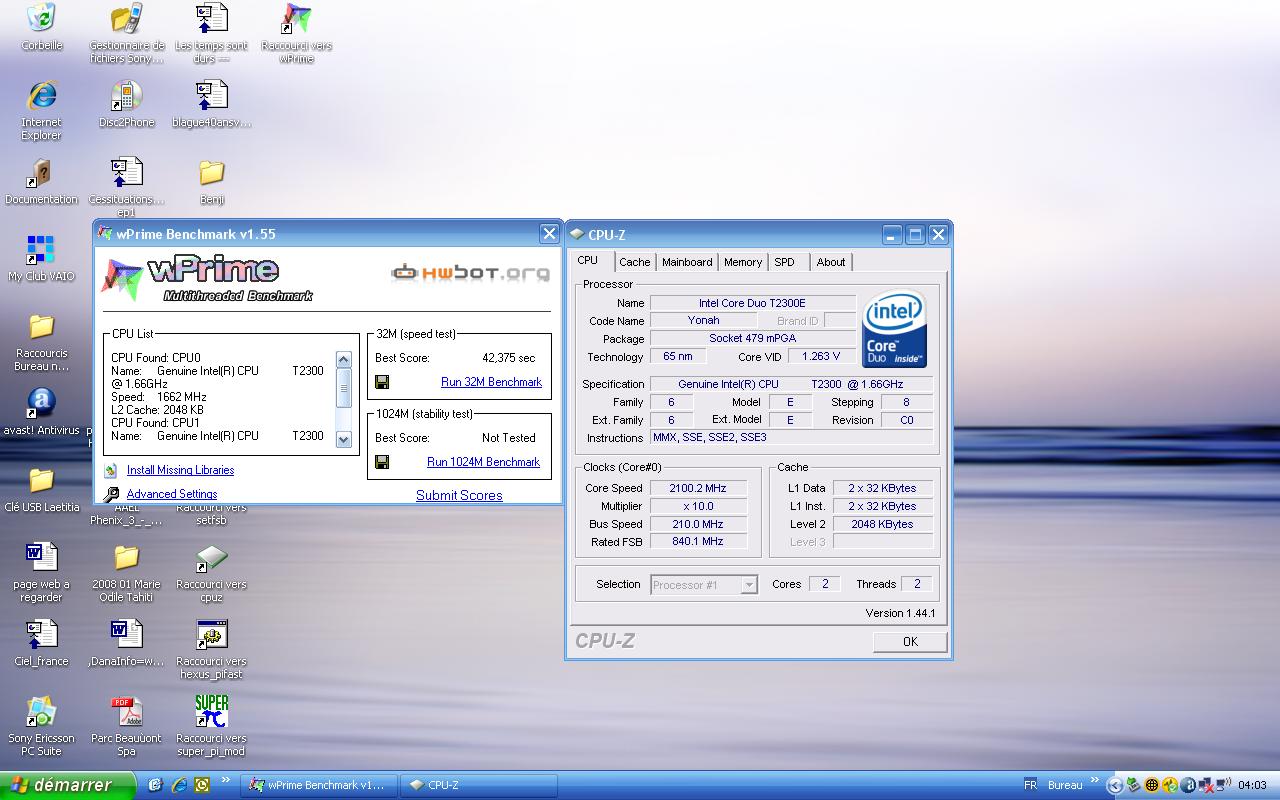The width and height of the screenshot is (1280, 800).
Task: Select the blague40ansv desktop file
Action: click(x=211, y=104)
